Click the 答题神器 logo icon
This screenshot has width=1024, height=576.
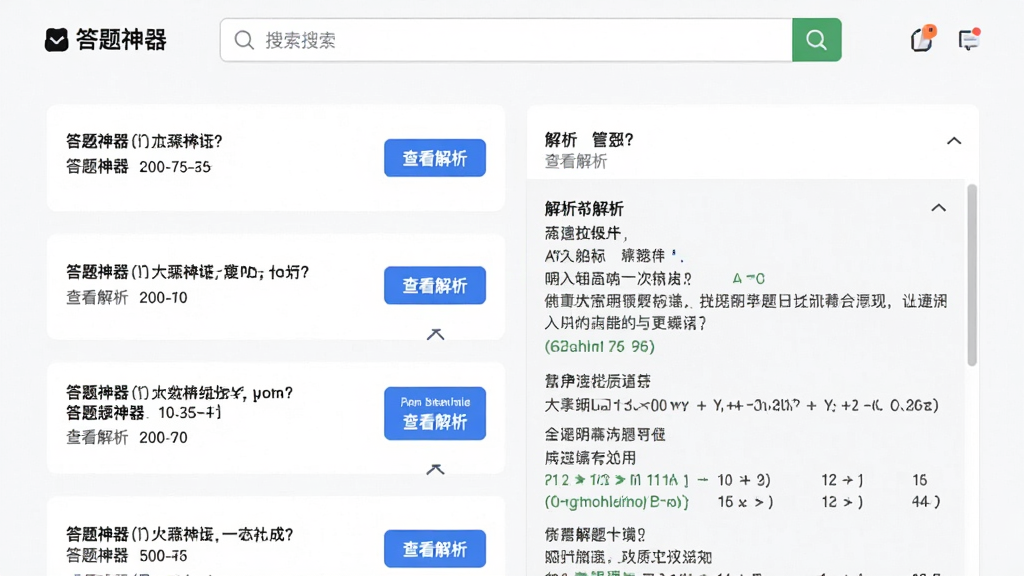point(57,40)
